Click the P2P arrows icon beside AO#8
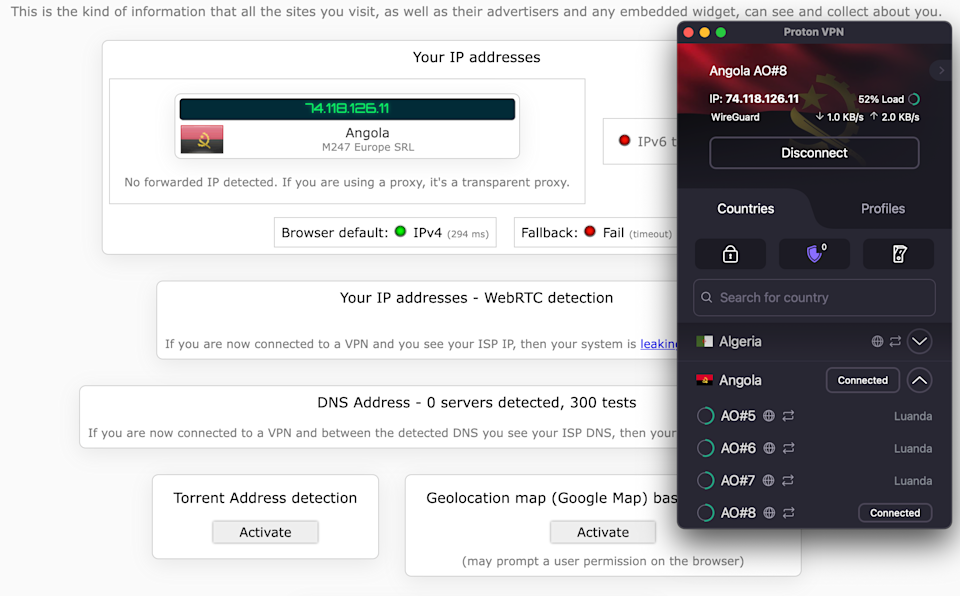960x596 pixels. pyautogui.click(x=789, y=512)
